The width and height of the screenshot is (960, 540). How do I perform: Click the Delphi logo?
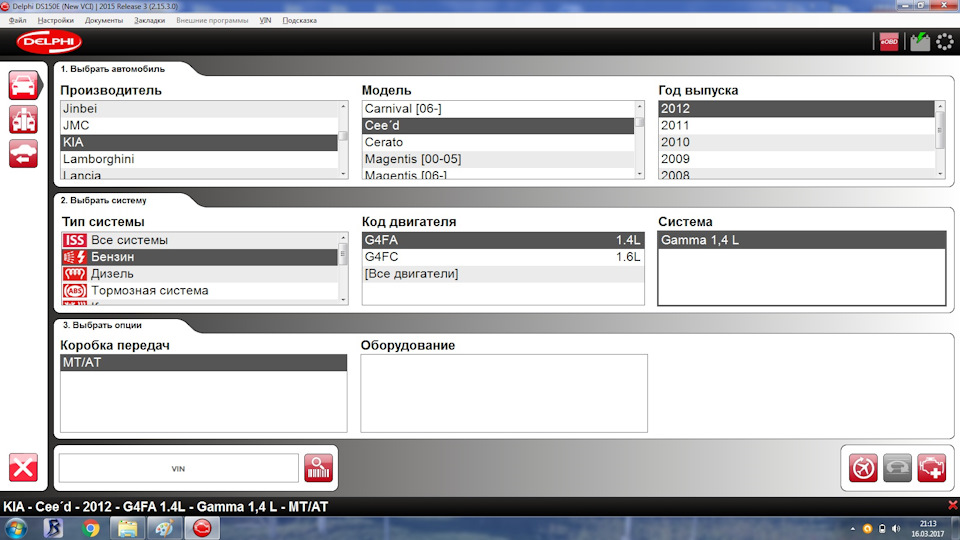click(x=49, y=42)
